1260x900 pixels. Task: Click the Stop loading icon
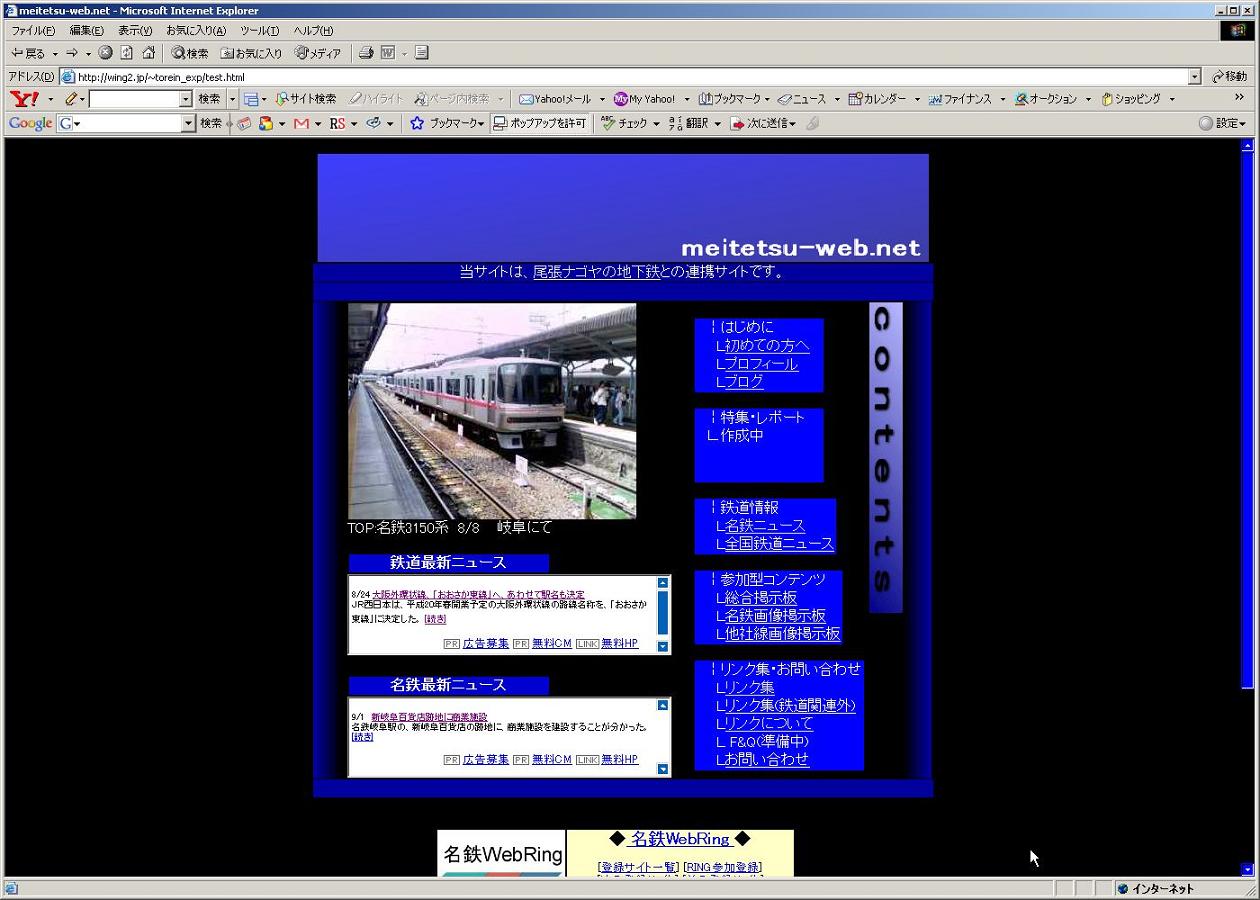click(x=105, y=53)
